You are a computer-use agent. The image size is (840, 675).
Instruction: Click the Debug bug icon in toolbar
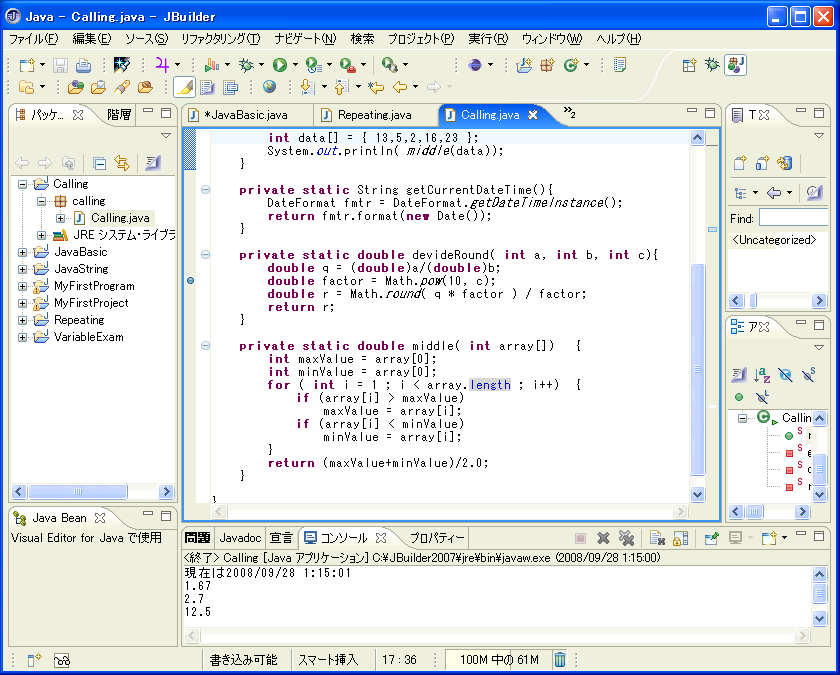(246, 65)
